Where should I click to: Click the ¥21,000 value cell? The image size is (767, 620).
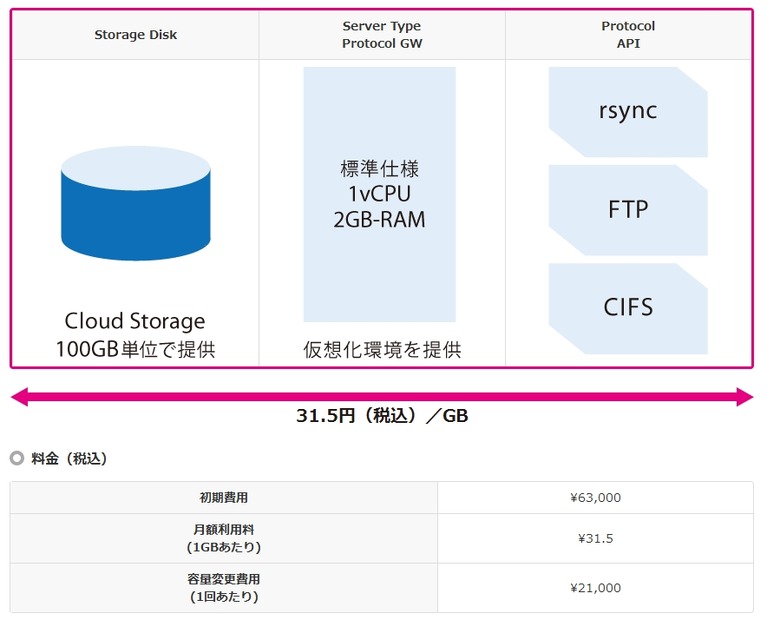click(x=595, y=588)
